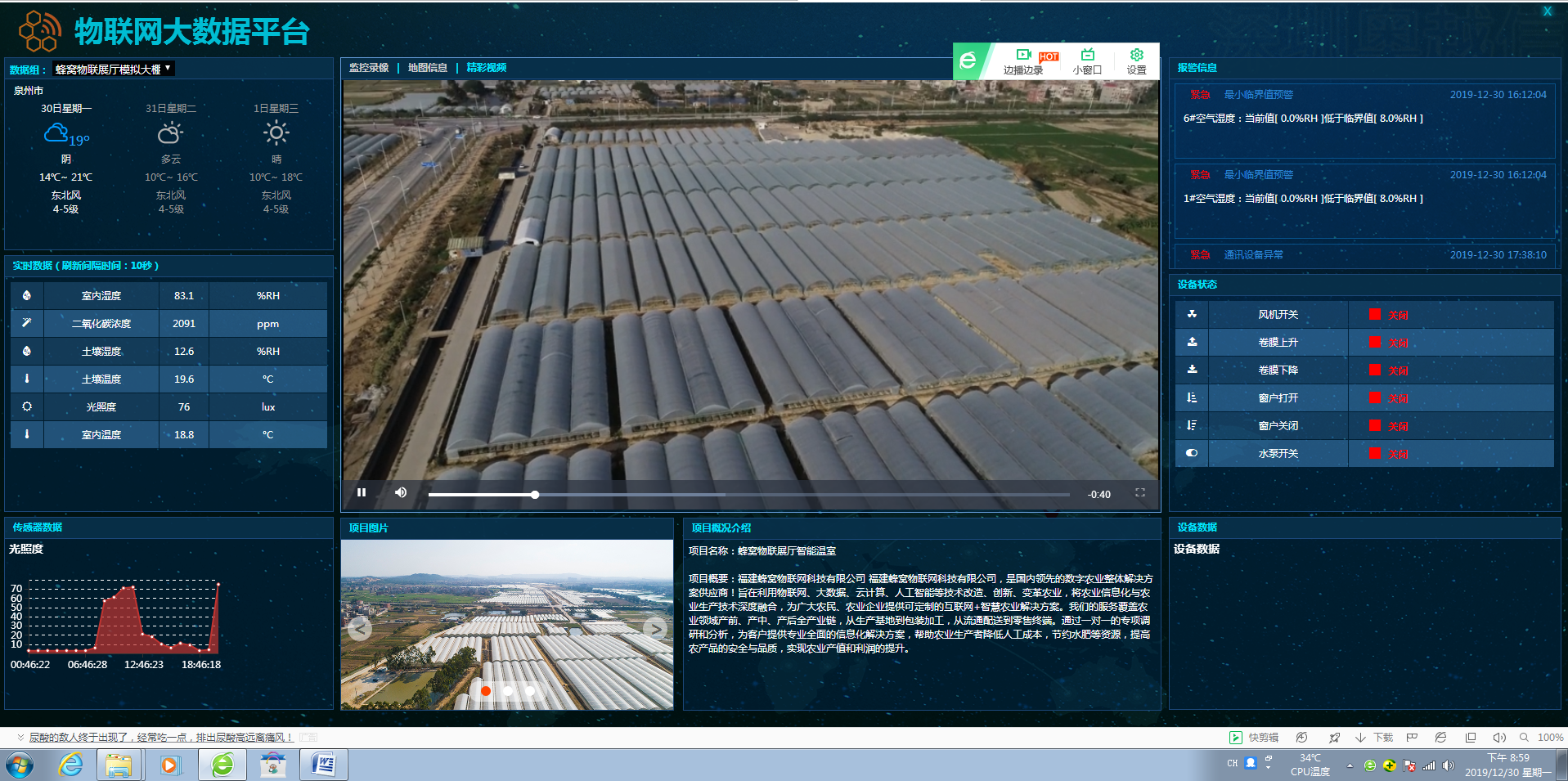
Task: Mute the video with the speaker icon
Action: tap(401, 492)
